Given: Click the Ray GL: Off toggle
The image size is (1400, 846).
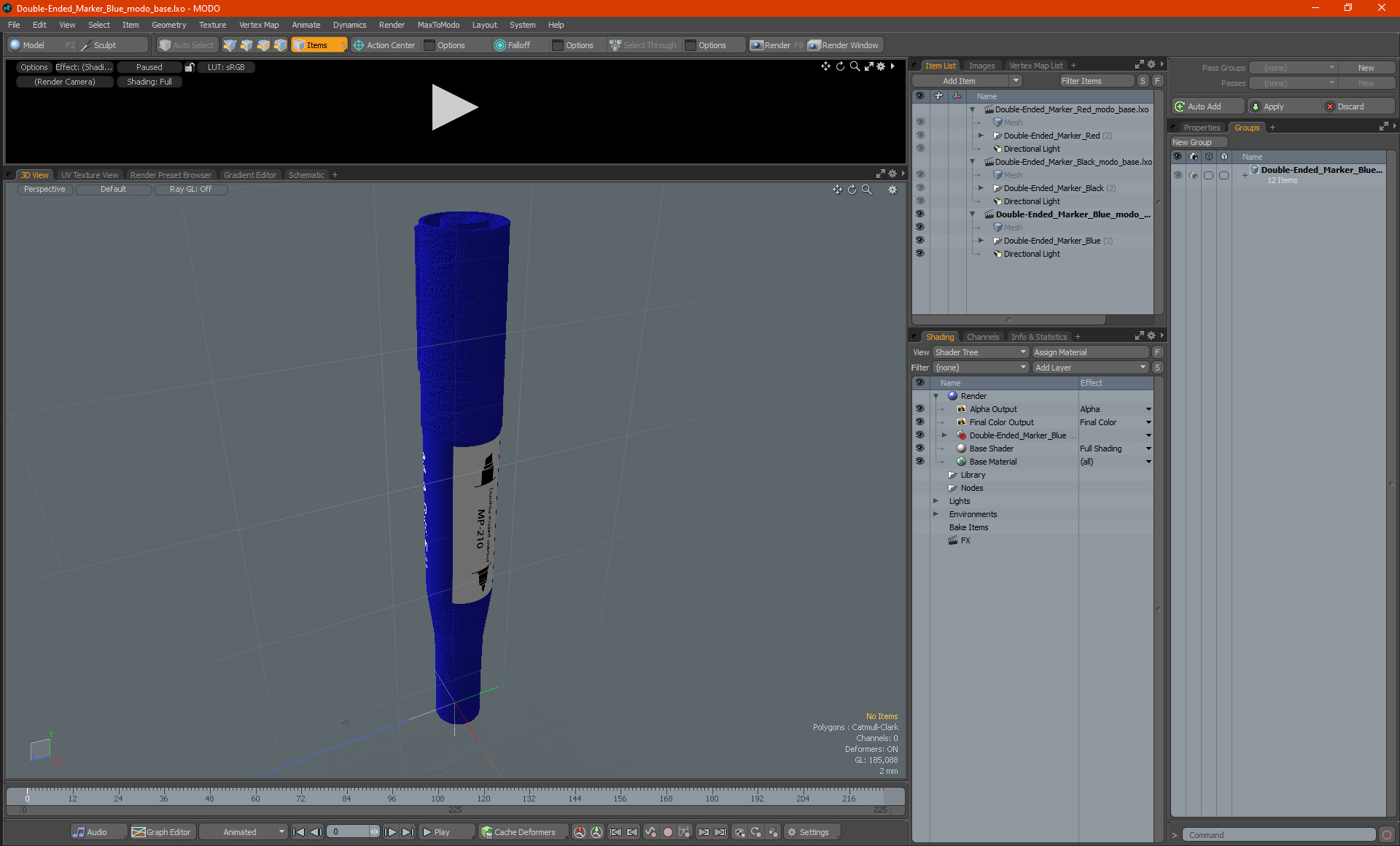Looking at the screenshot, I should tap(191, 189).
